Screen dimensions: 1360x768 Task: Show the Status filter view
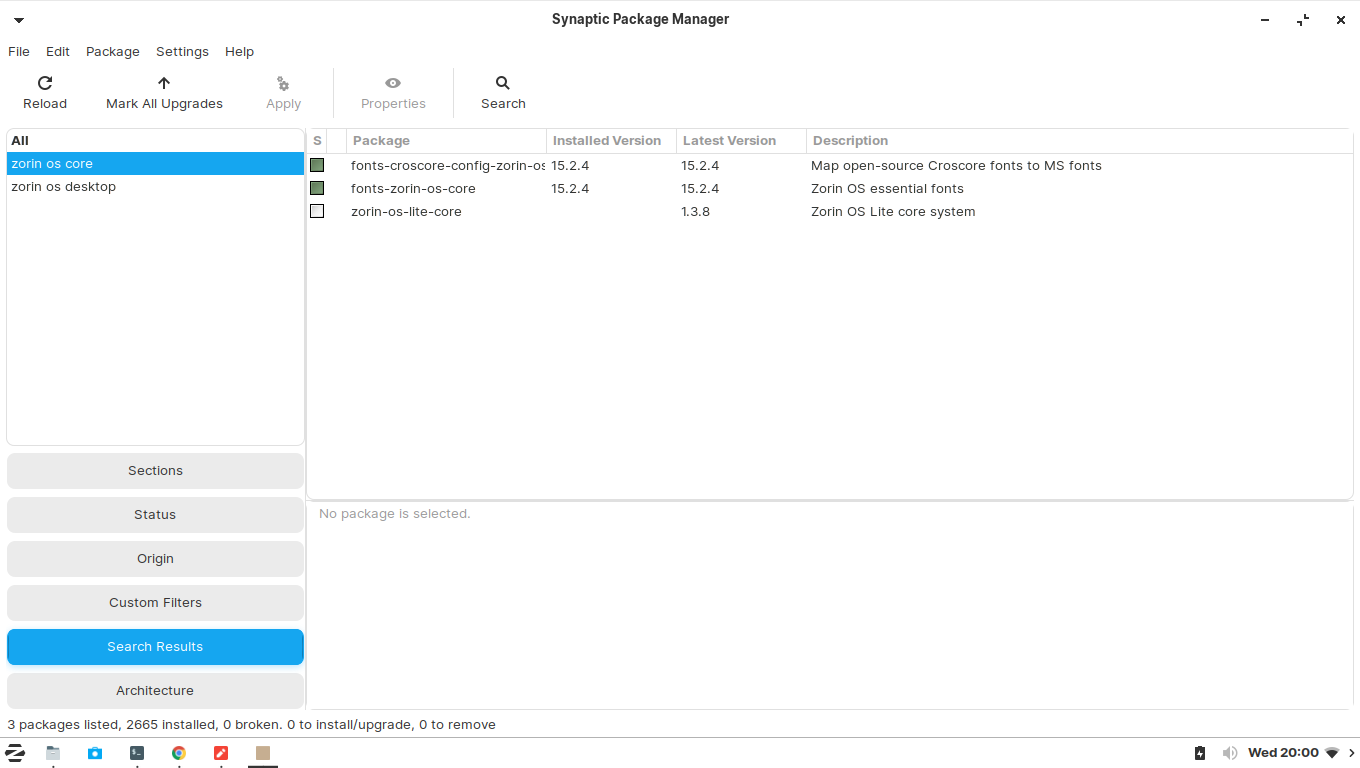pyautogui.click(x=155, y=515)
